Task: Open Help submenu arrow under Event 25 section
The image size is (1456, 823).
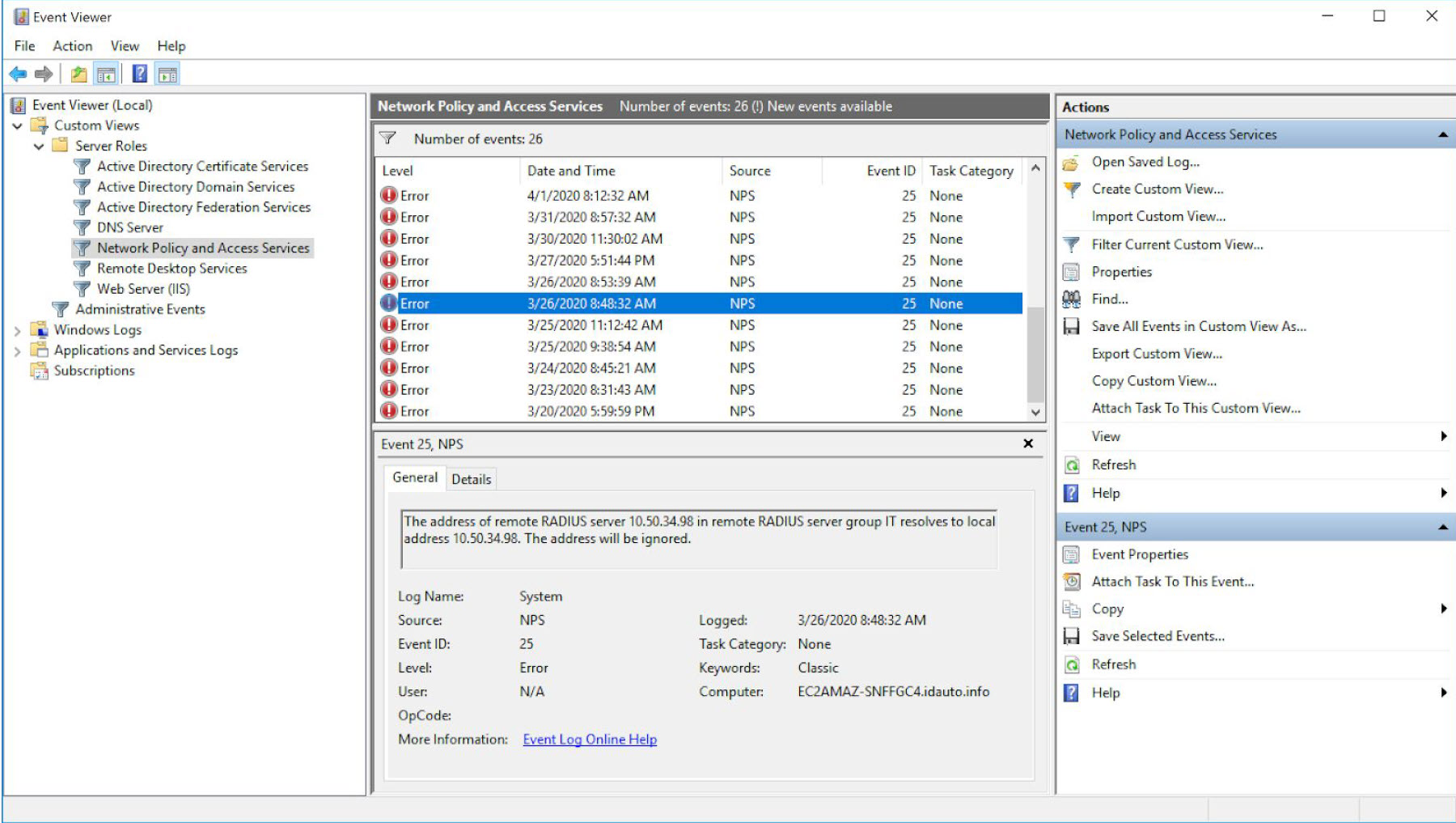Action: tap(1444, 693)
